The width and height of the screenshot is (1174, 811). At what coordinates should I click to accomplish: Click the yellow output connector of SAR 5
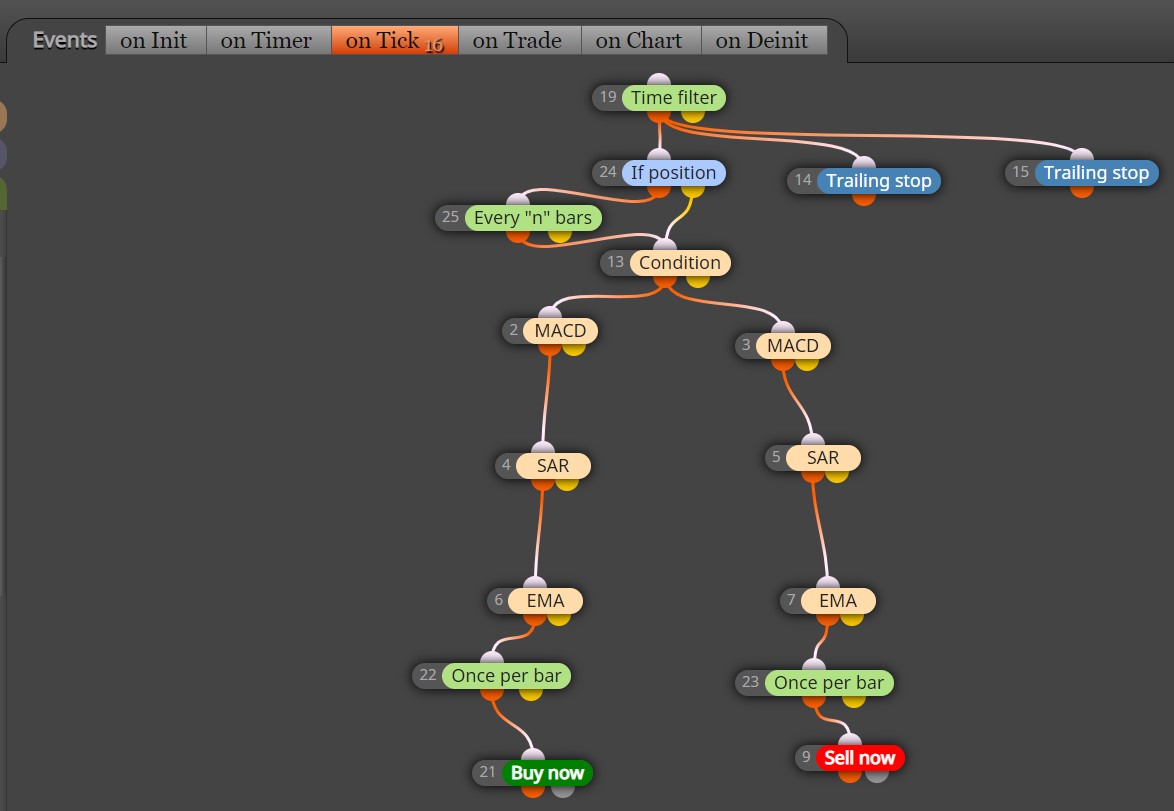pyautogui.click(x=836, y=476)
